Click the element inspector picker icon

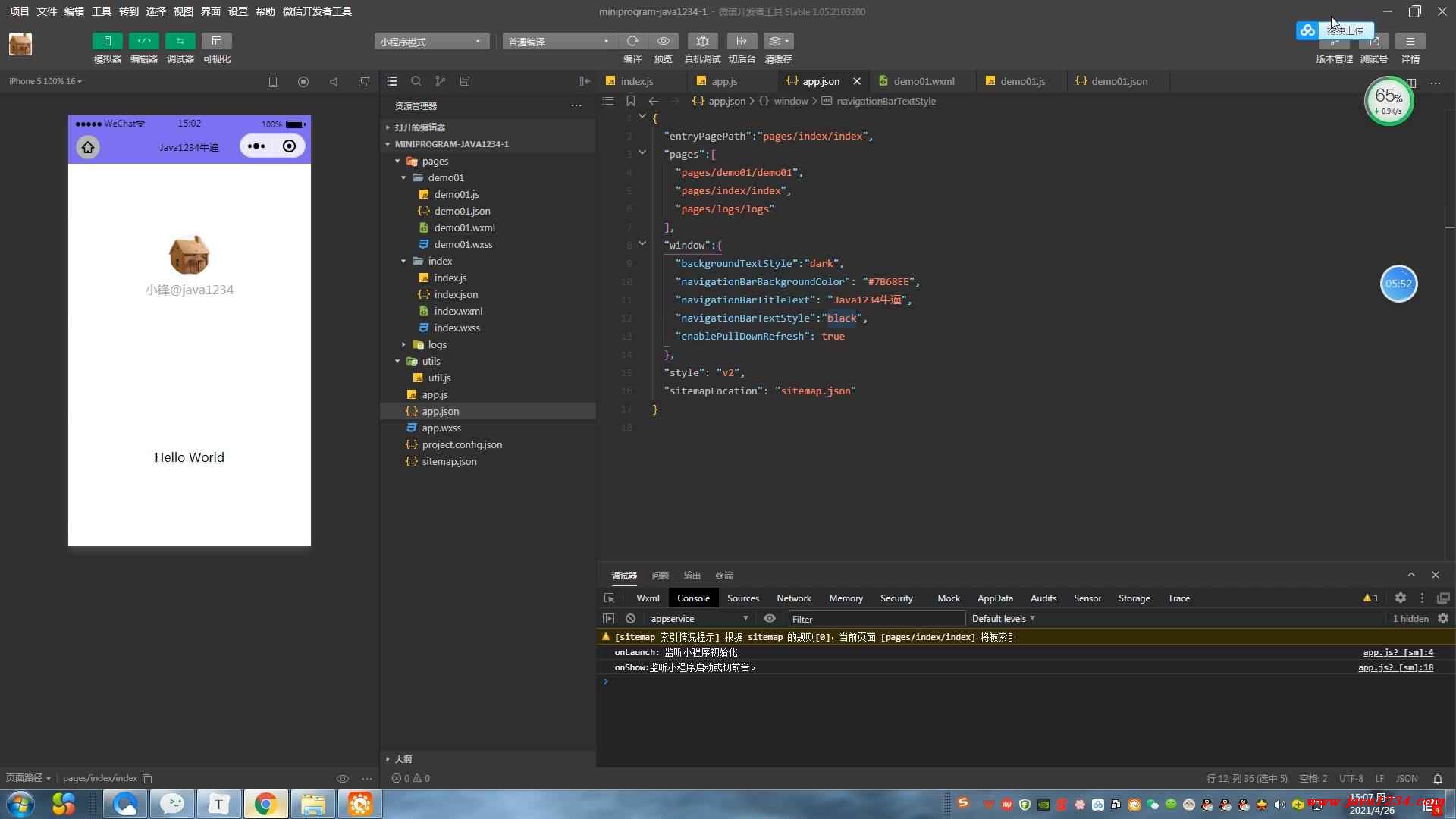[x=609, y=598]
